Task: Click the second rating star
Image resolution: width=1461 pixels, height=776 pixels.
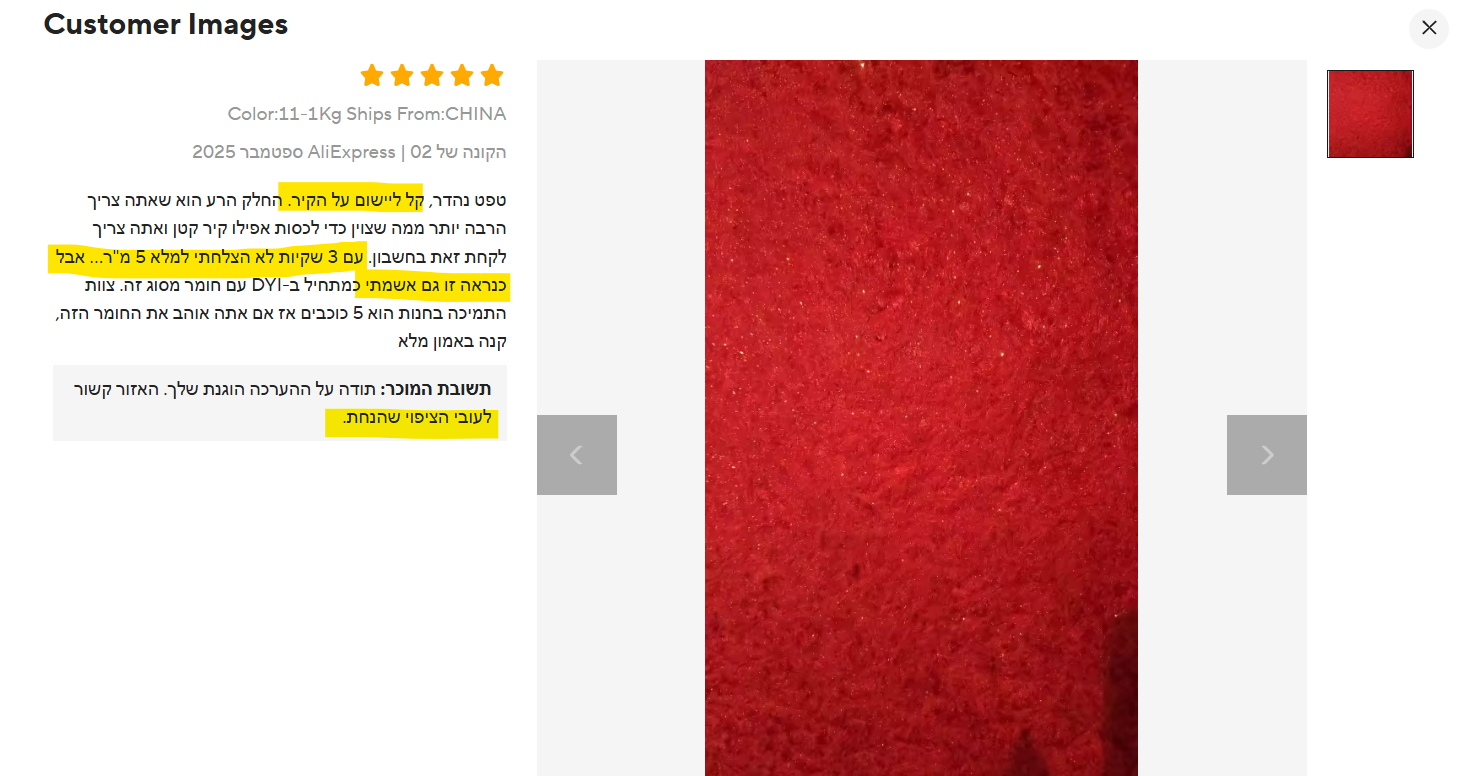Action: 402,76
